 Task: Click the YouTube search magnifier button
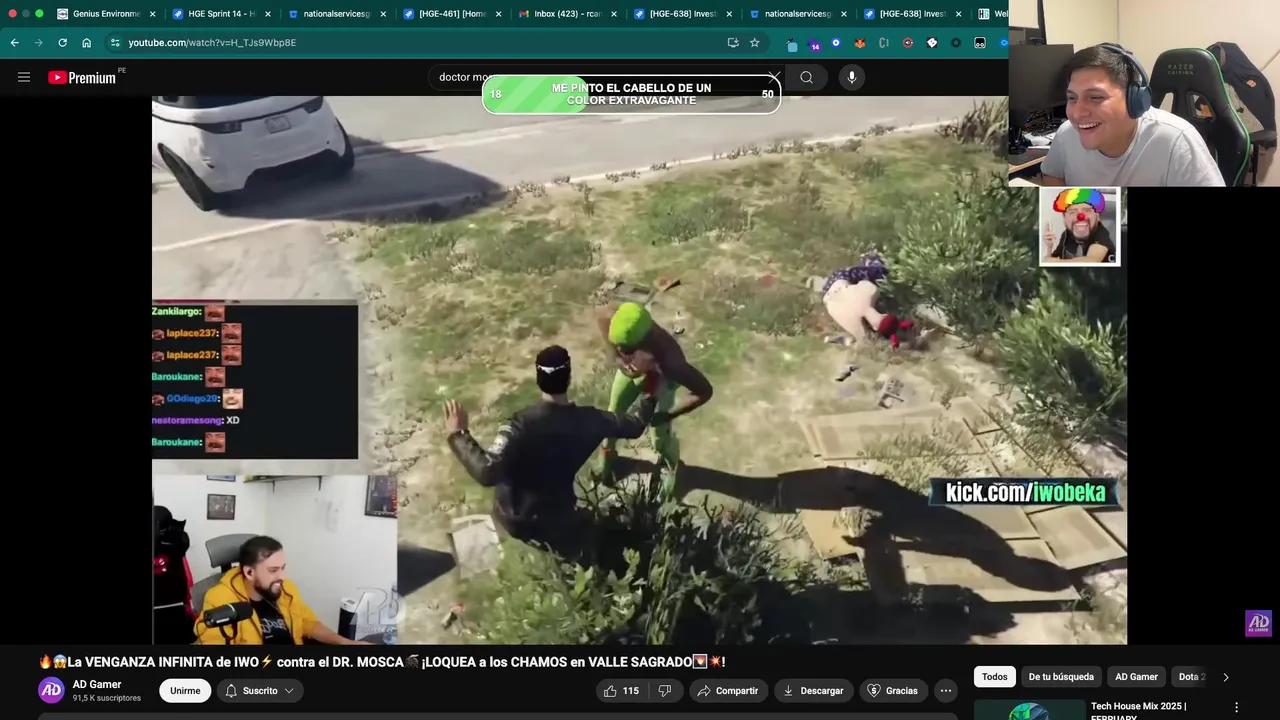pos(806,77)
